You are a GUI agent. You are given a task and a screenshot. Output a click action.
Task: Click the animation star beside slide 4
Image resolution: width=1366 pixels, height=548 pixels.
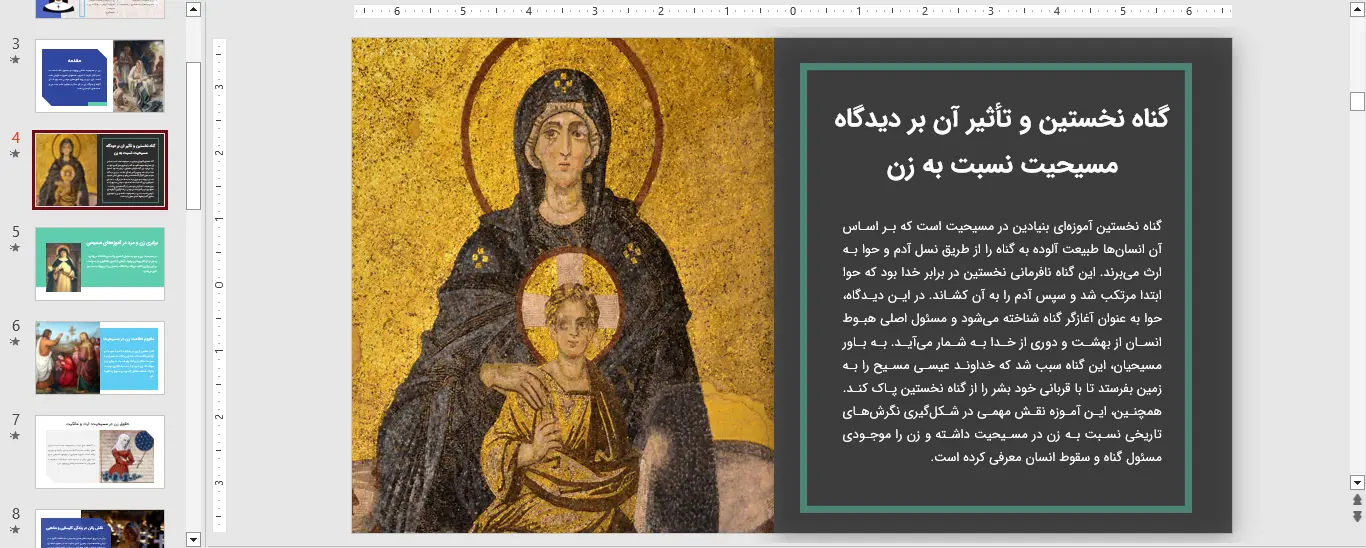tap(15, 154)
